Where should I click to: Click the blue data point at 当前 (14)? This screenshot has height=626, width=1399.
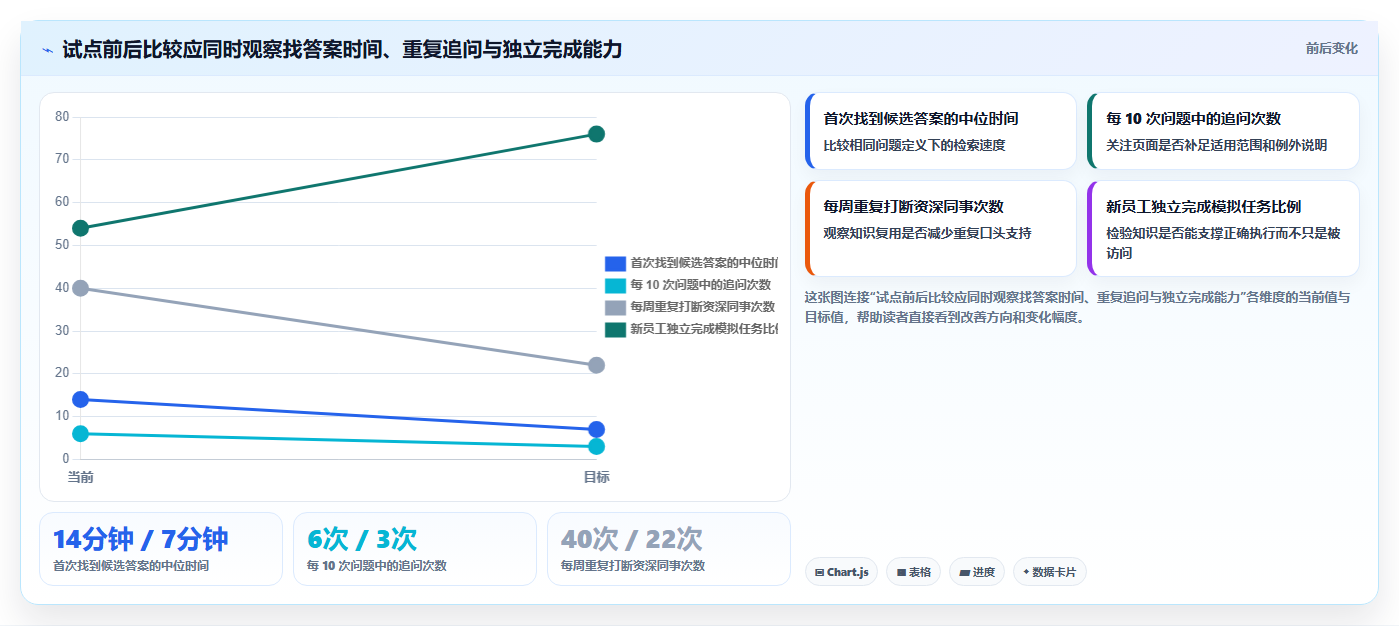point(81,399)
